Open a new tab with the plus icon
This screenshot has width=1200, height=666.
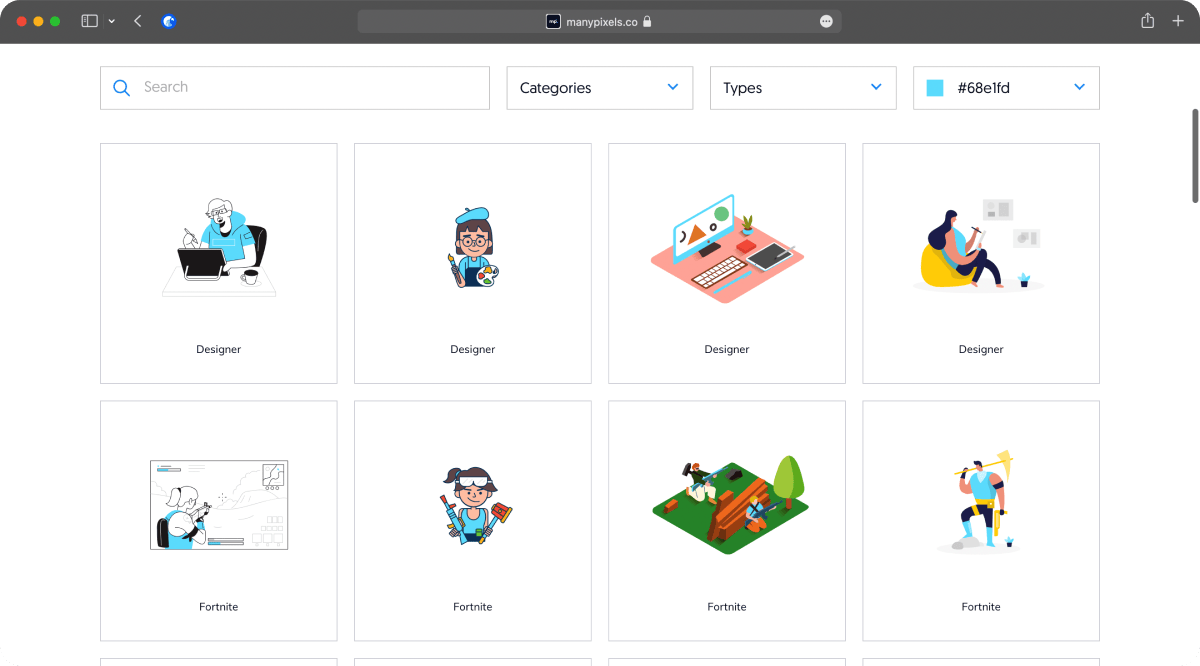[x=1178, y=21]
